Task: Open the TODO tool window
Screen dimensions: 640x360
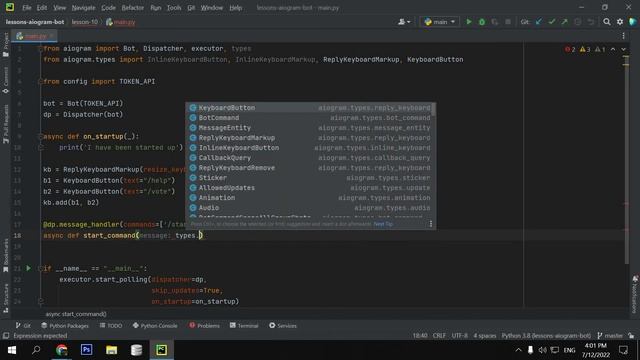Action: [x=111, y=326]
